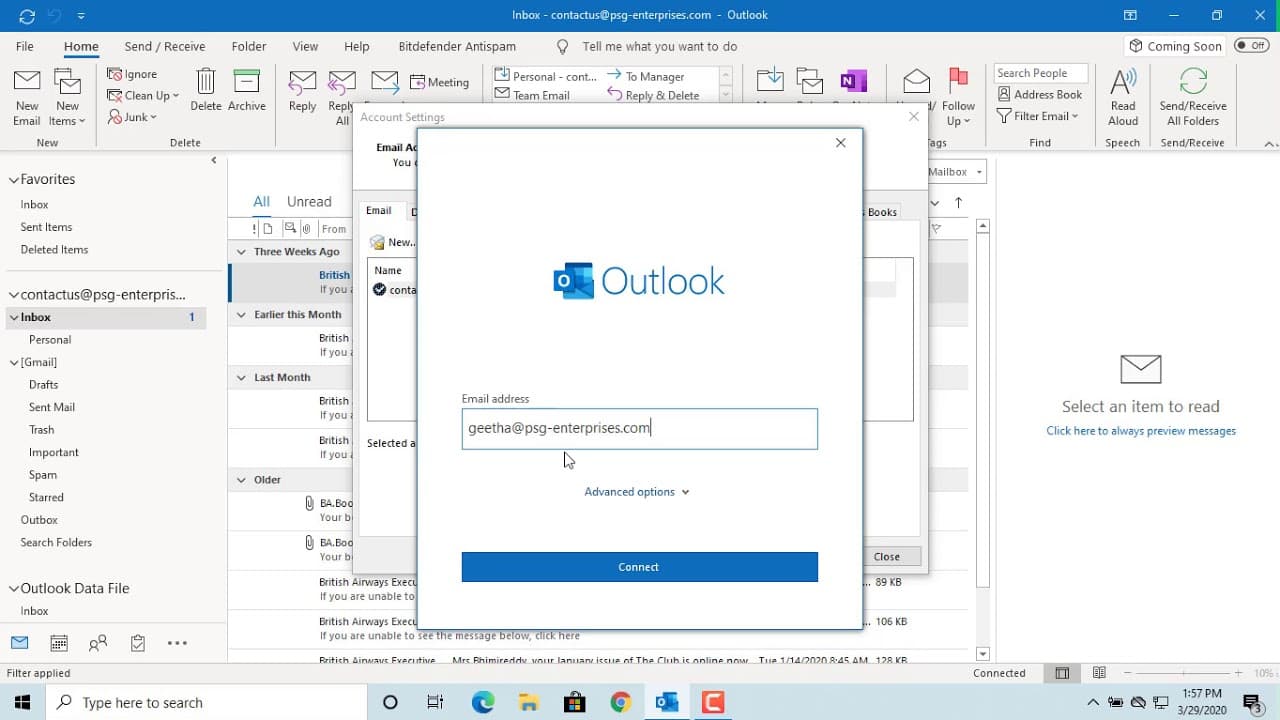
Task: Collapse the Three Weeks Ago group
Action: point(241,252)
